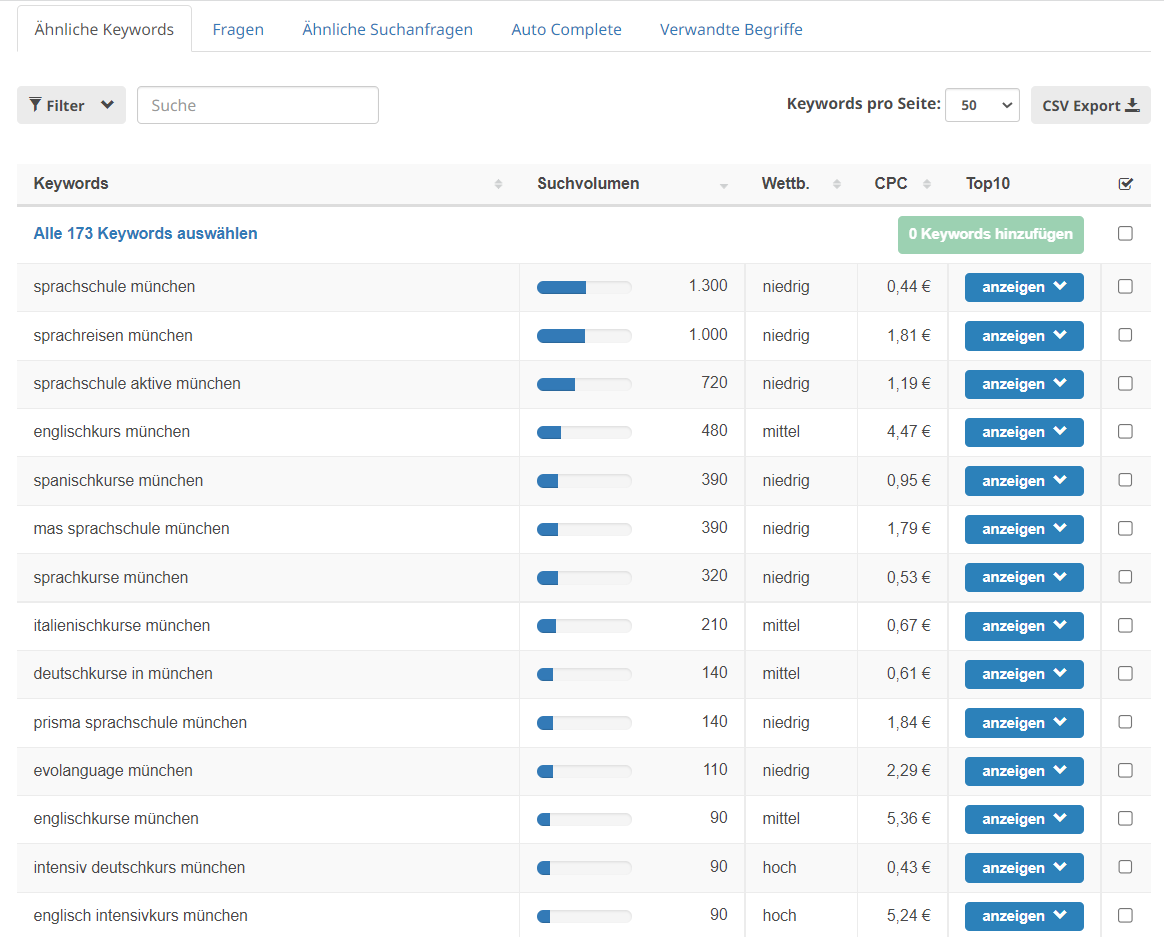Tick checkbox for spanischkurse münchen row

click(1125, 480)
